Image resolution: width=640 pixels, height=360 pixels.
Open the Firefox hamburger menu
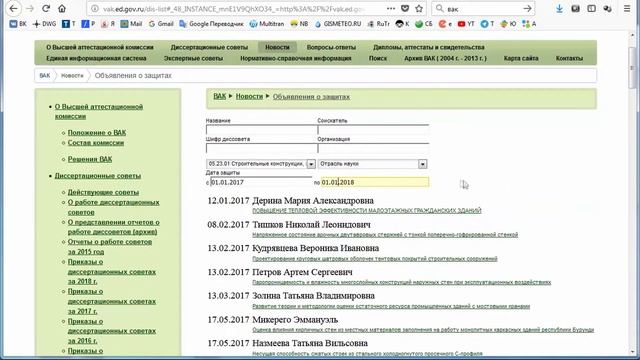[x=627, y=9]
